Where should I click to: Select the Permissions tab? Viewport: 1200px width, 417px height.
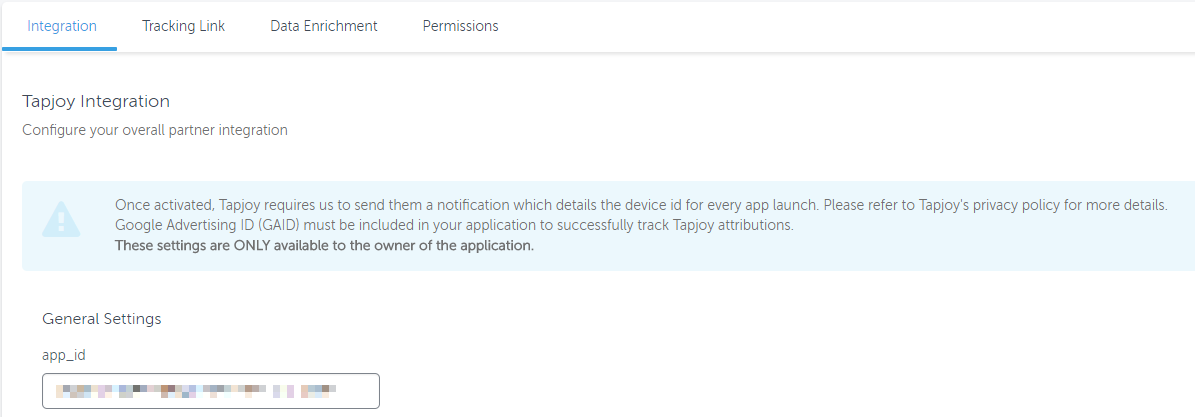460,26
